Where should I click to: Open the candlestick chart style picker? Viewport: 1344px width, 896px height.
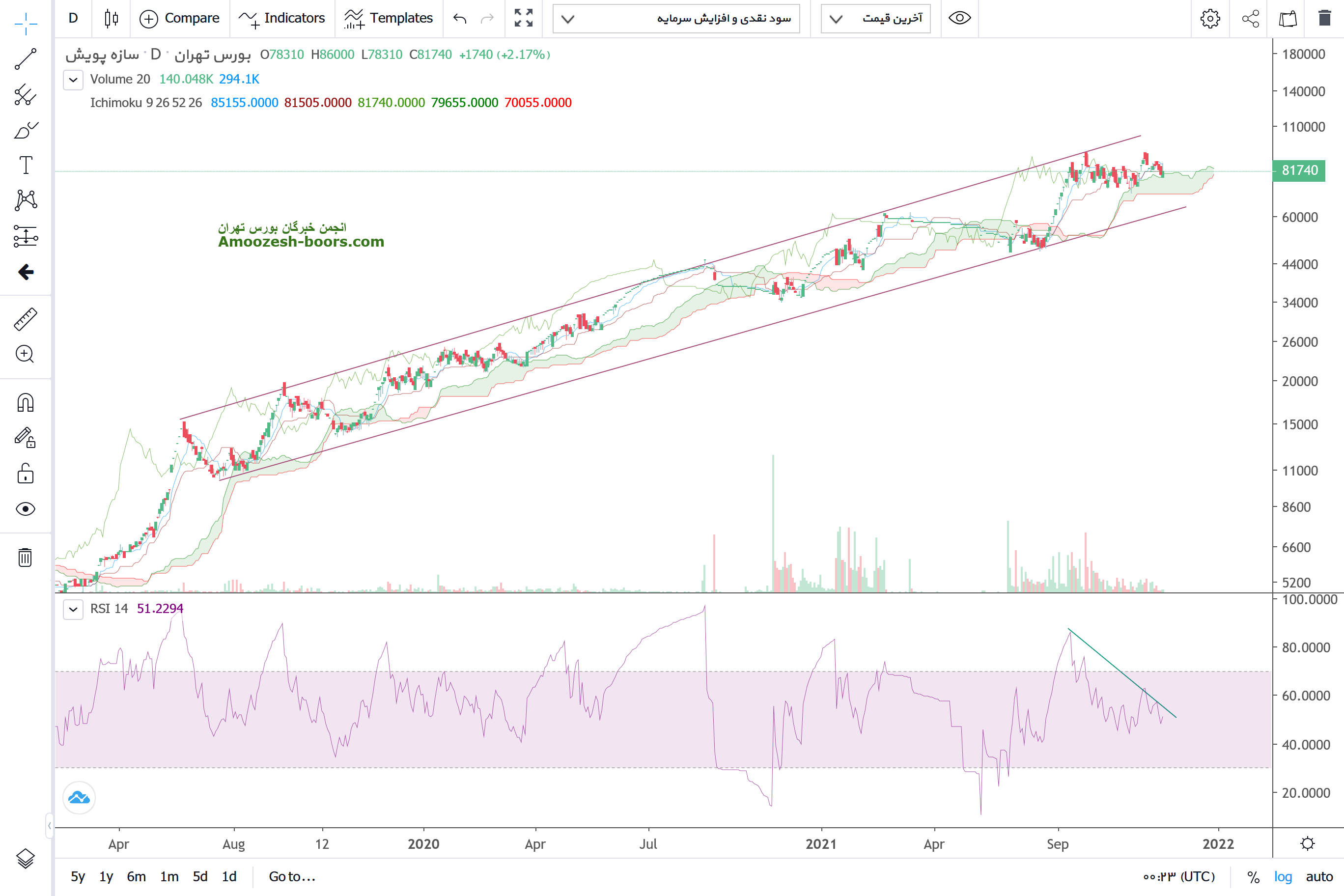tap(112, 18)
